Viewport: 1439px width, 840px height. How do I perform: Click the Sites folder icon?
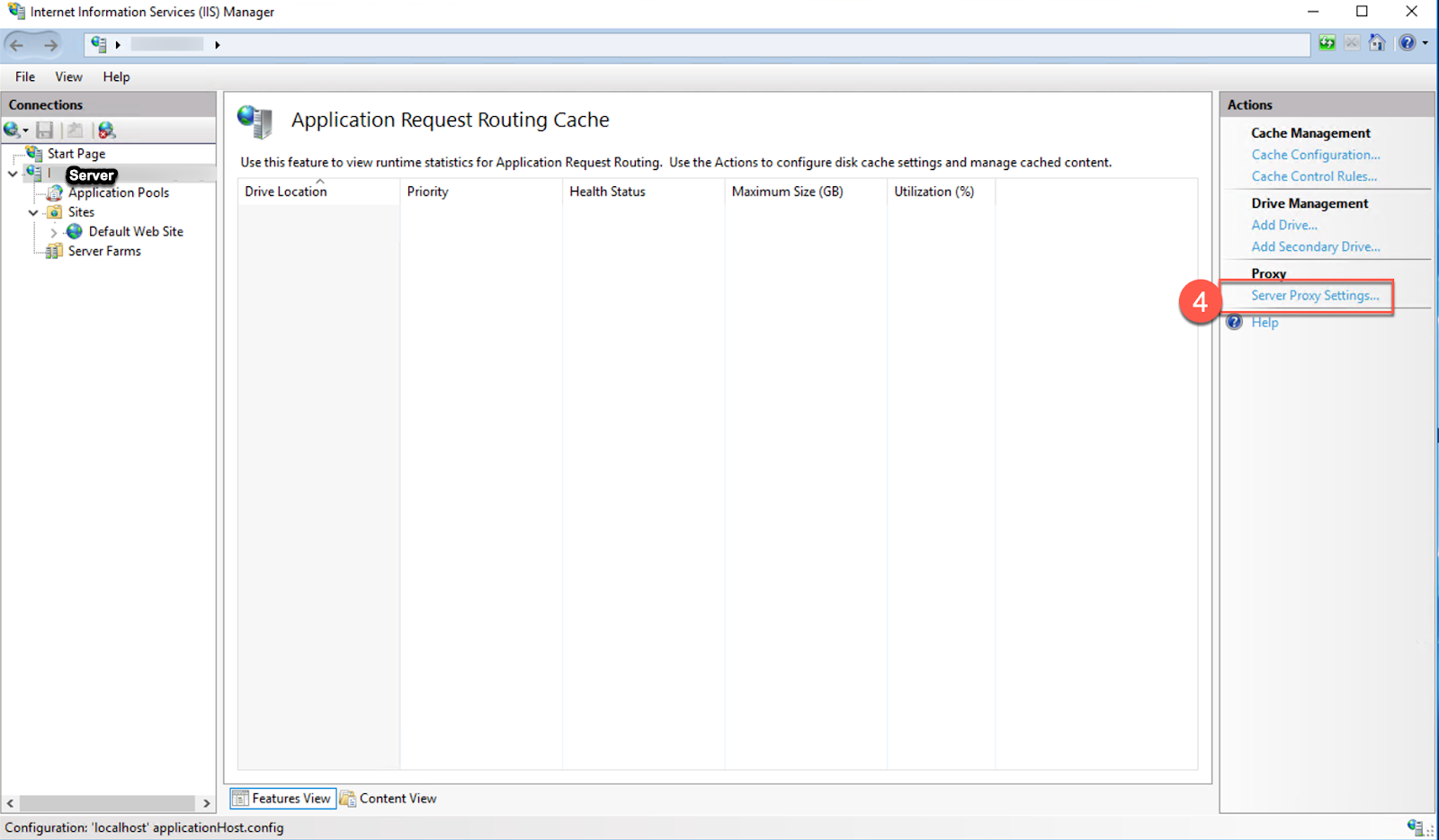pos(55,212)
